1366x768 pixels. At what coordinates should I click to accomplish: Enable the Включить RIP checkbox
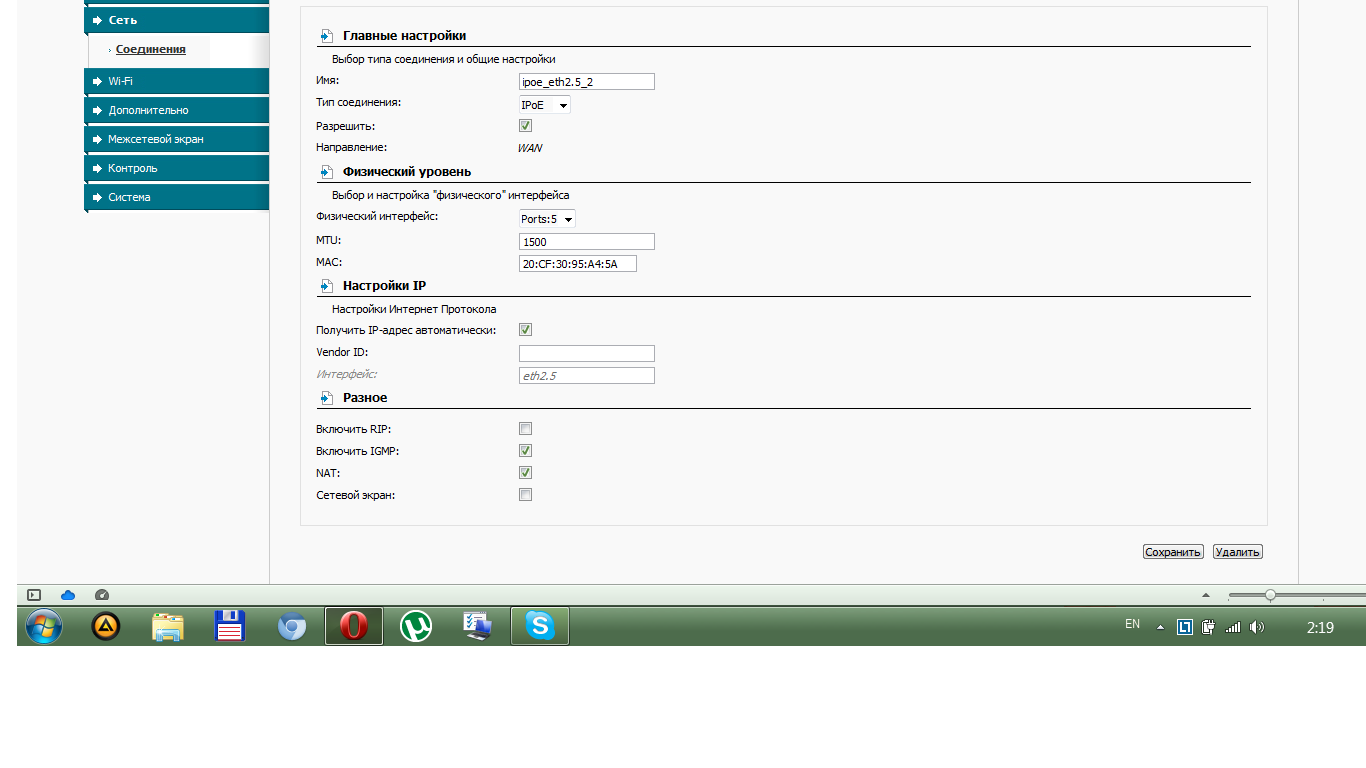tap(525, 429)
